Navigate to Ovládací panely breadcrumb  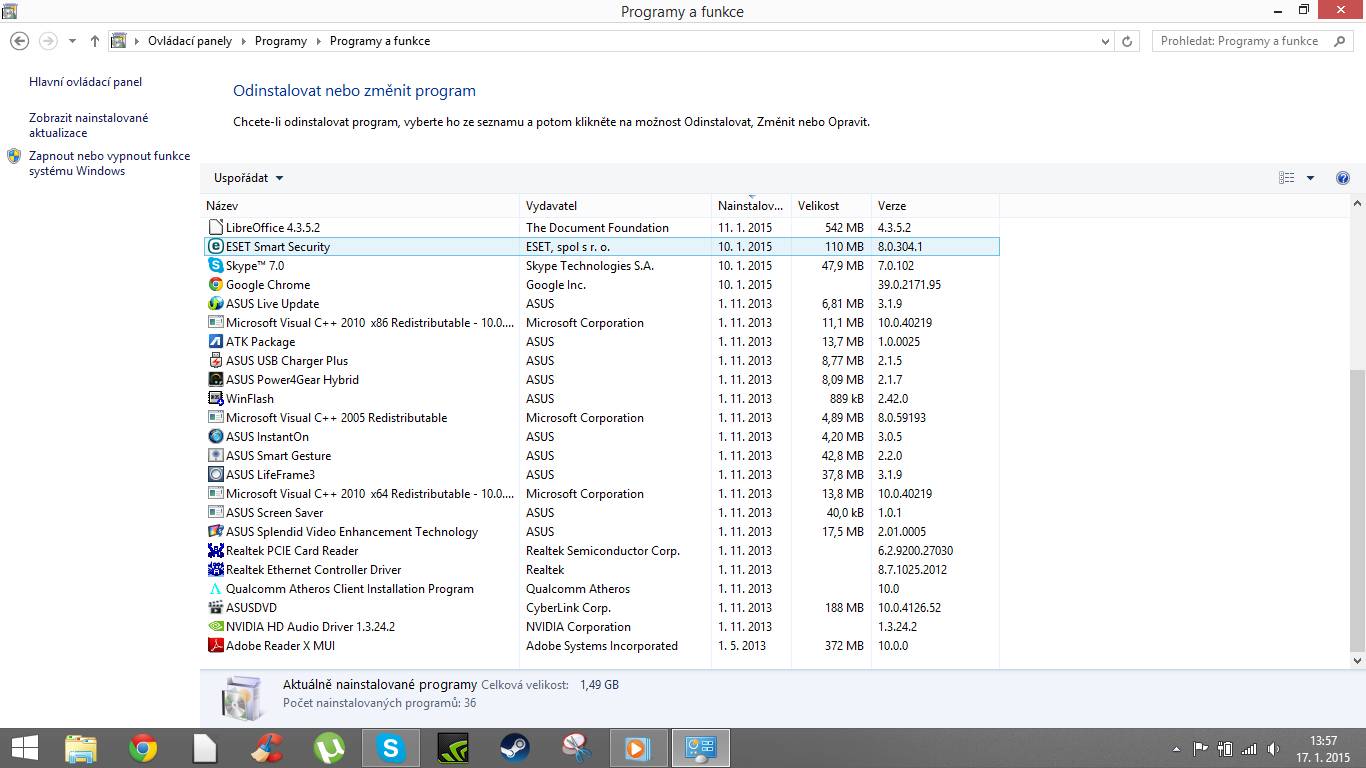tap(190, 41)
